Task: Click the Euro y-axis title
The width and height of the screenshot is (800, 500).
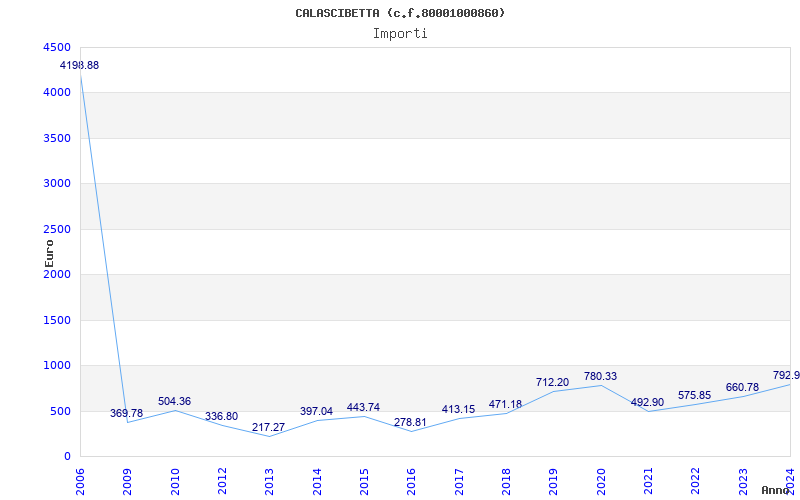Action: (49, 254)
